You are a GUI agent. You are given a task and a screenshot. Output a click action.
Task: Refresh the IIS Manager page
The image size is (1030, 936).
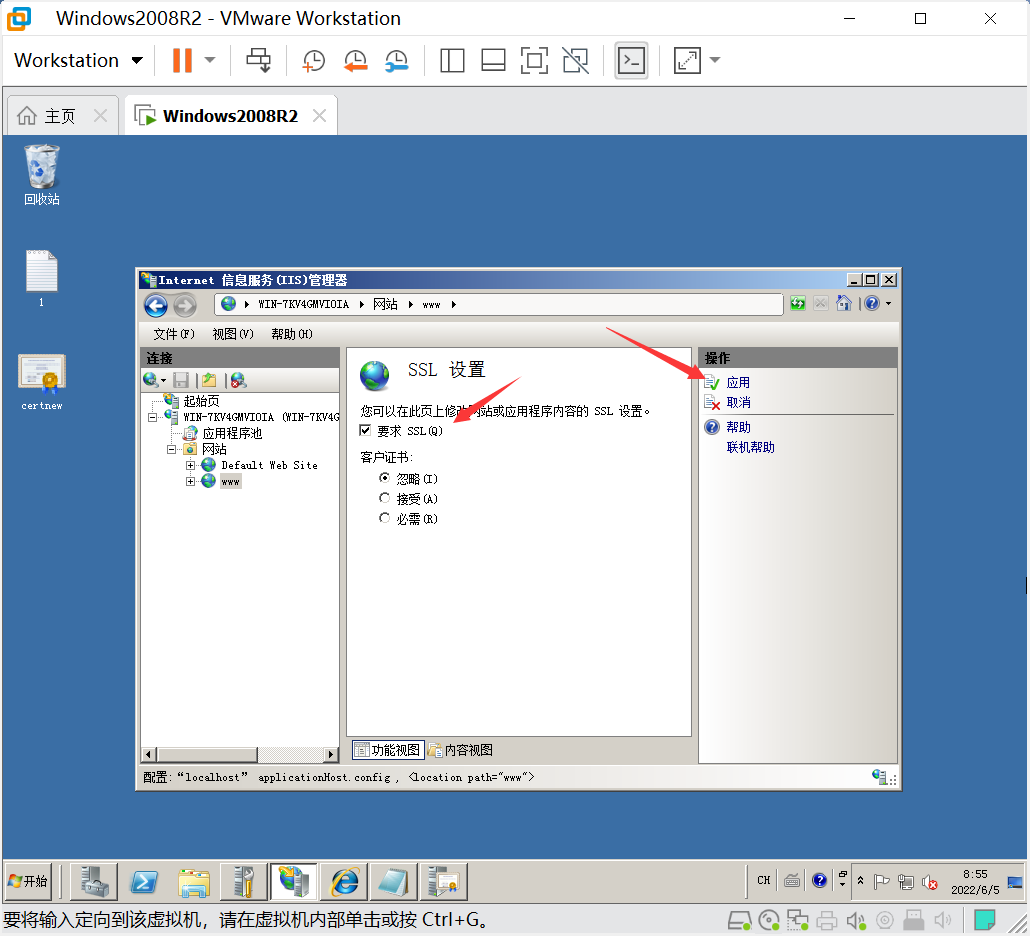tap(798, 303)
